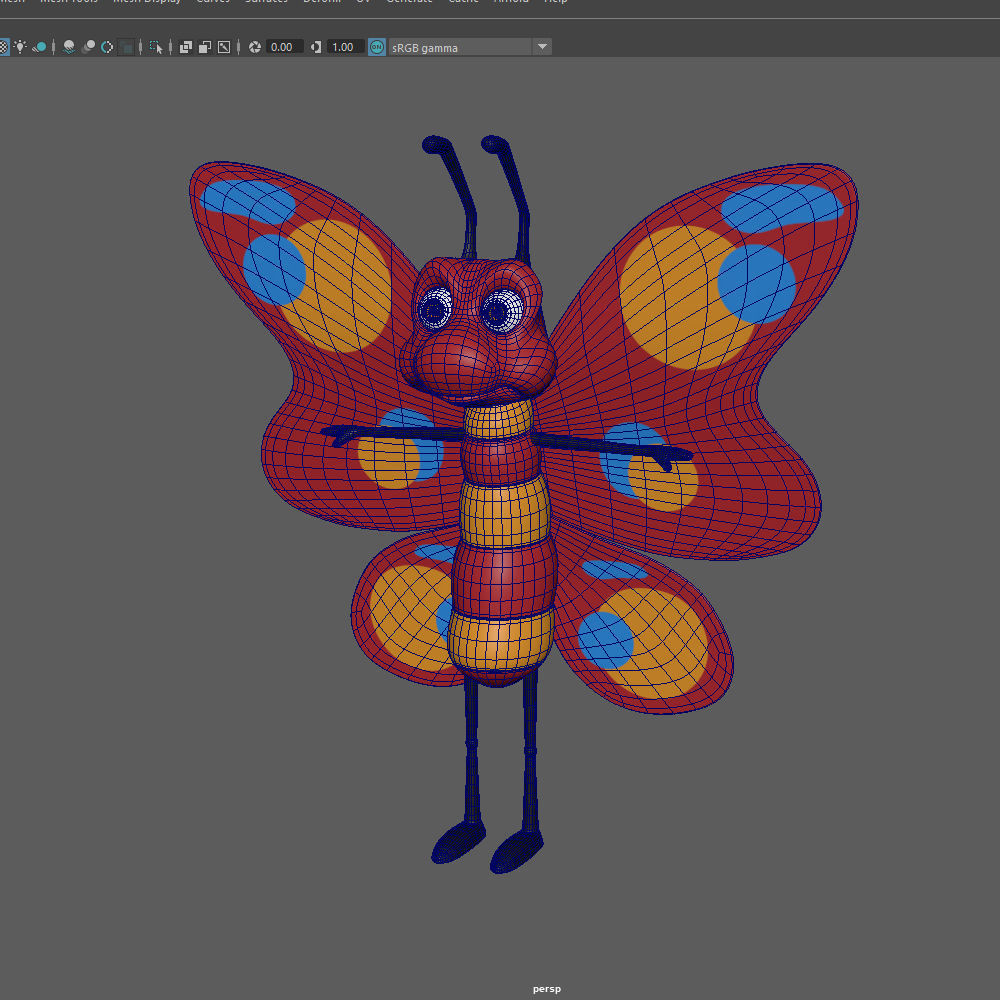The image size is (1000, 1000).
Task: Toggle Multisample Anti-aliasing icon
Action: click(107, 47)
